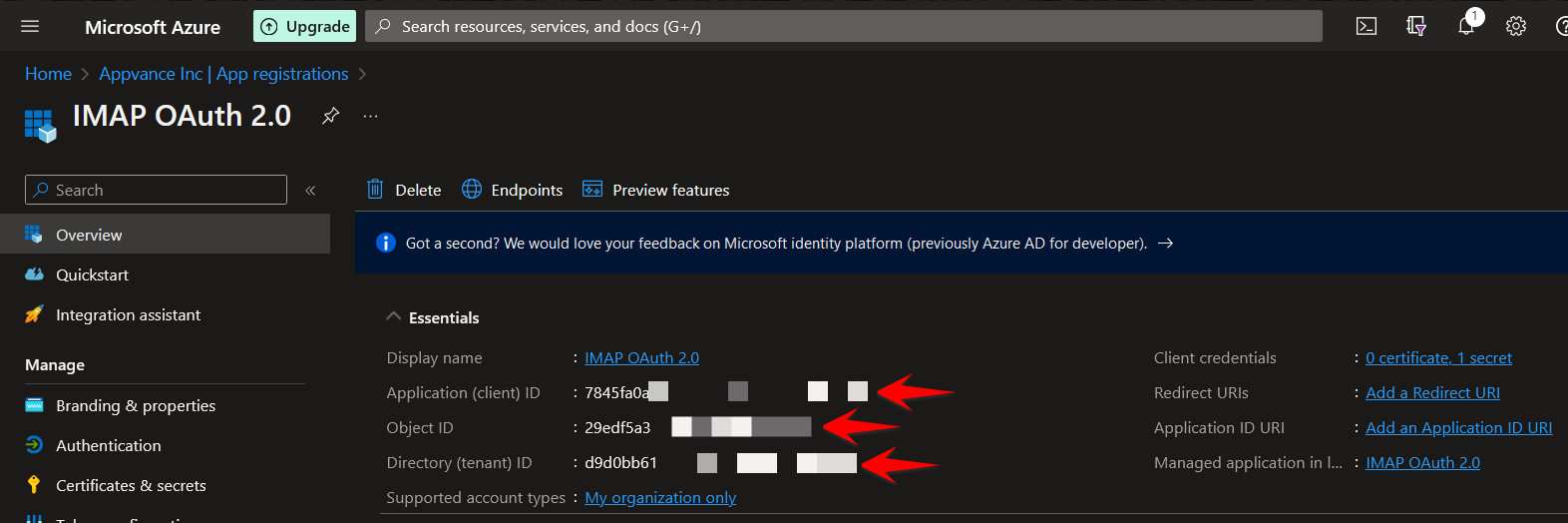The image size is (1568, 523).
Task: Click Add an Application ID URI
Action: (1459, 427)
